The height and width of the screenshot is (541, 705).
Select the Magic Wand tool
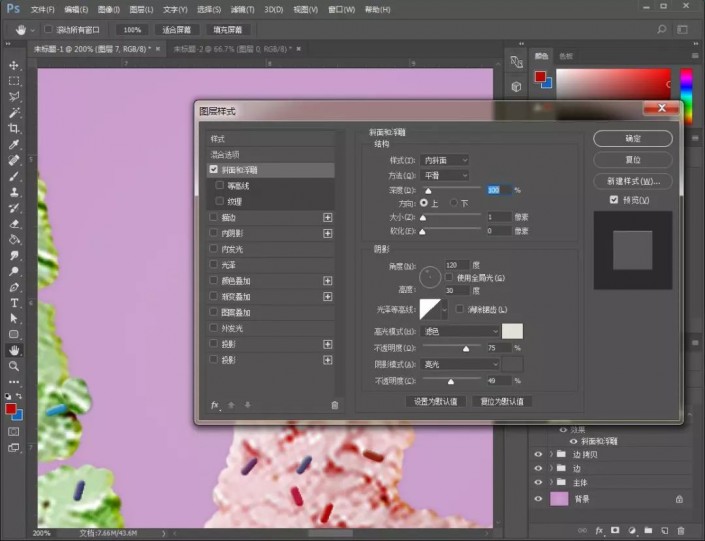(14, 112)
